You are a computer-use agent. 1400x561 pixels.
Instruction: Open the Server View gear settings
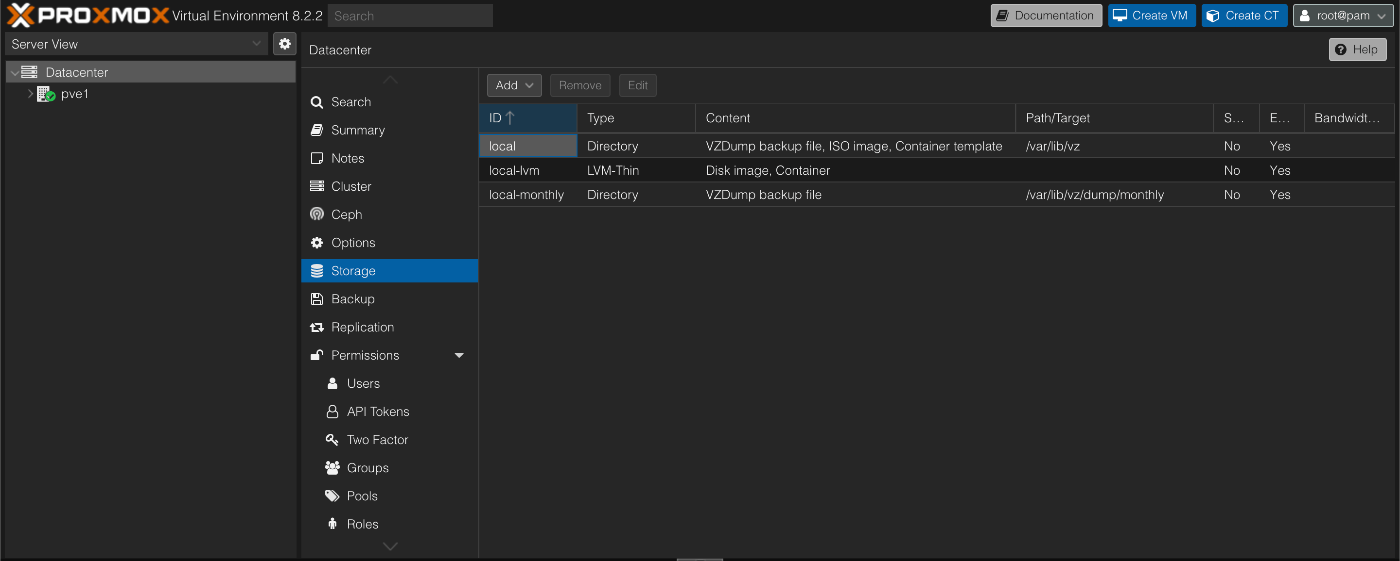[285, 44]
